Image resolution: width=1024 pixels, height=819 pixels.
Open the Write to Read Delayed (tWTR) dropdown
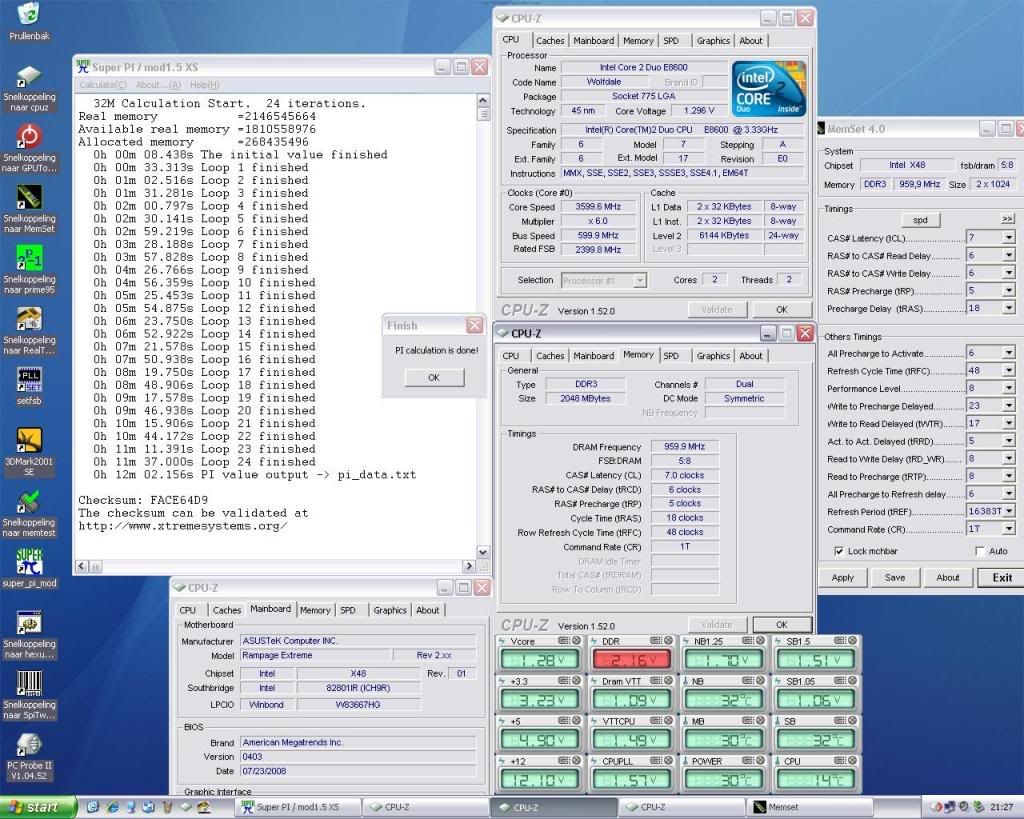(x=1009, y=423)
